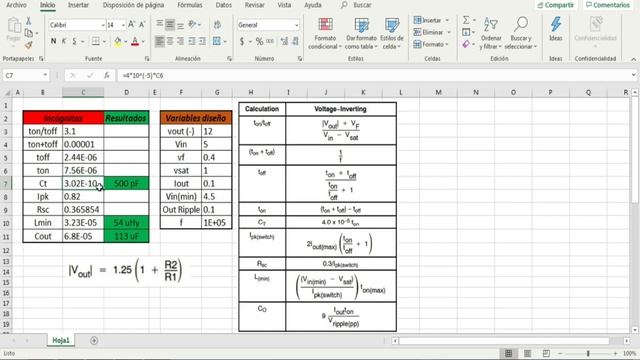This screenshot has width=640, height=360.
Task: Open the font size dropdown
Action: [x=123, y=25]
